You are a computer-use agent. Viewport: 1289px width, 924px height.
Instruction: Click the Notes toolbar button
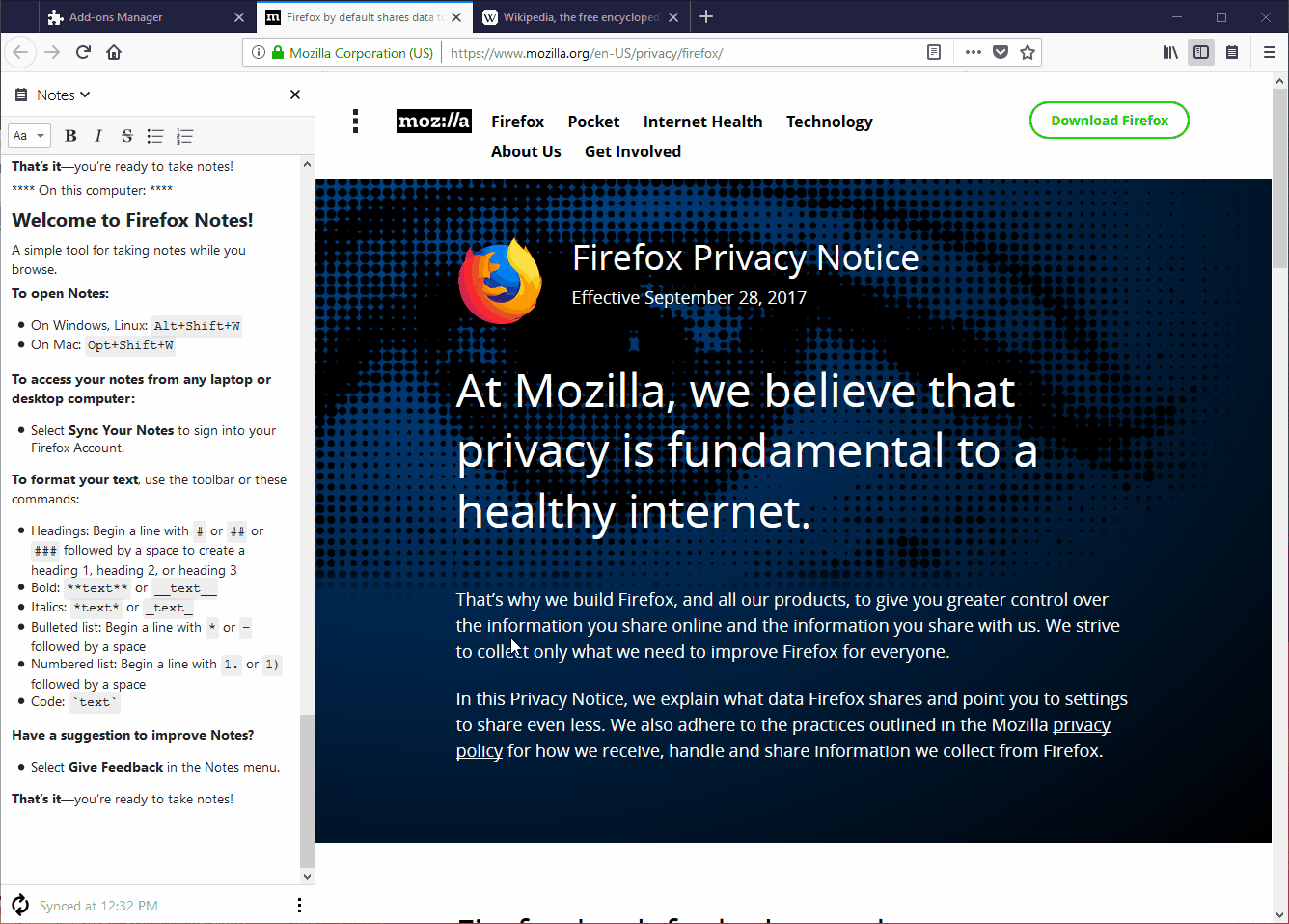pyautogui.click(x=1232, y=52)
